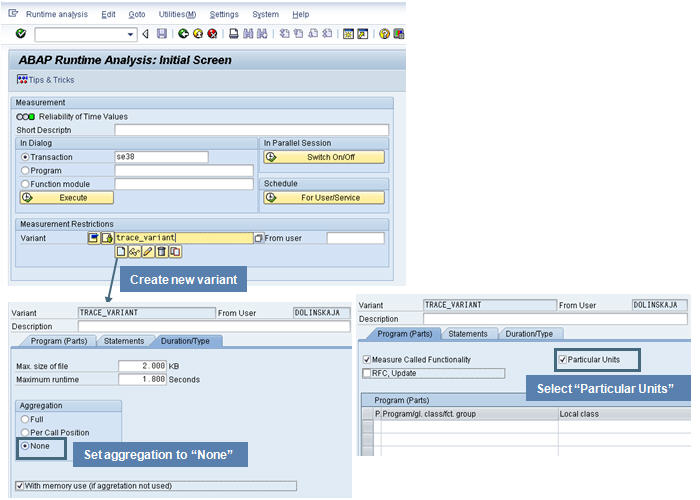Enable the RFC, Update checkbox
The height and width of the screenshot is (500, 700).
pos(367,373)
